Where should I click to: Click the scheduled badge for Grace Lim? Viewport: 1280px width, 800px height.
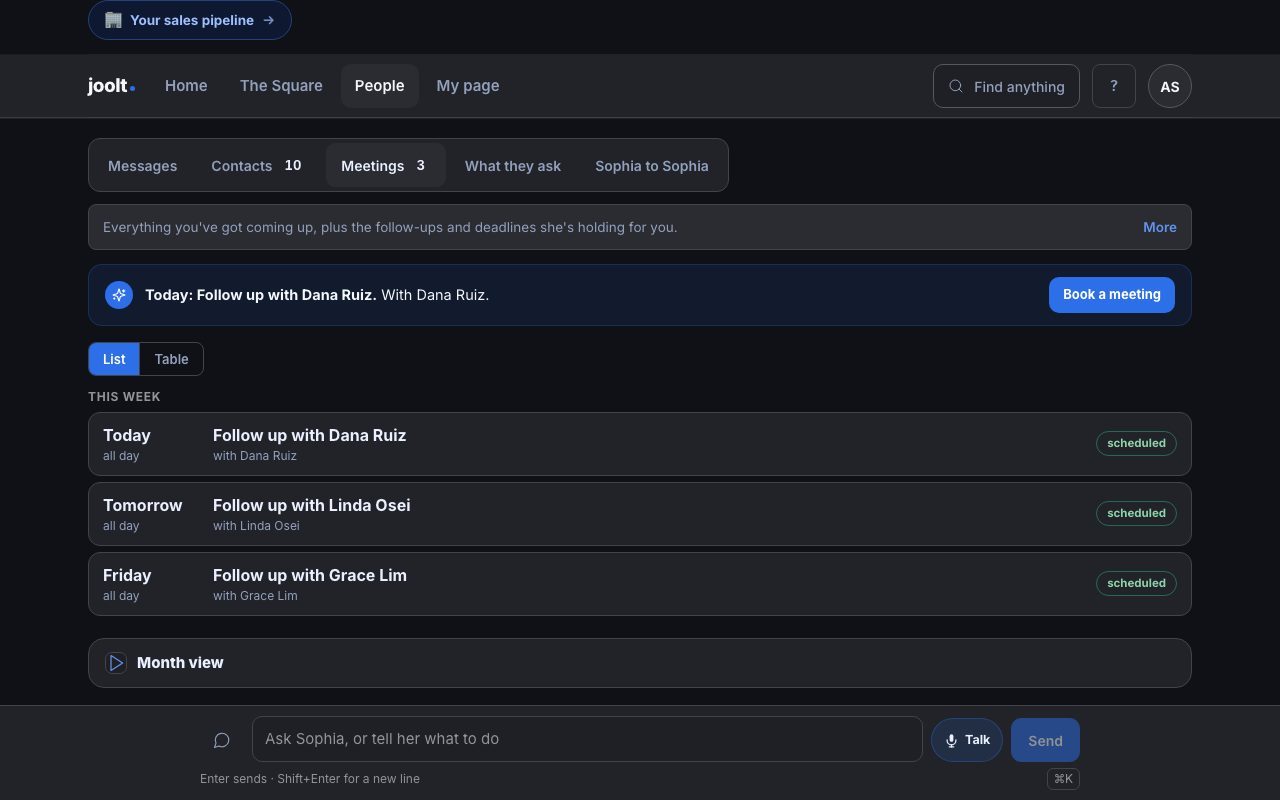click(x=1136, y=583)
